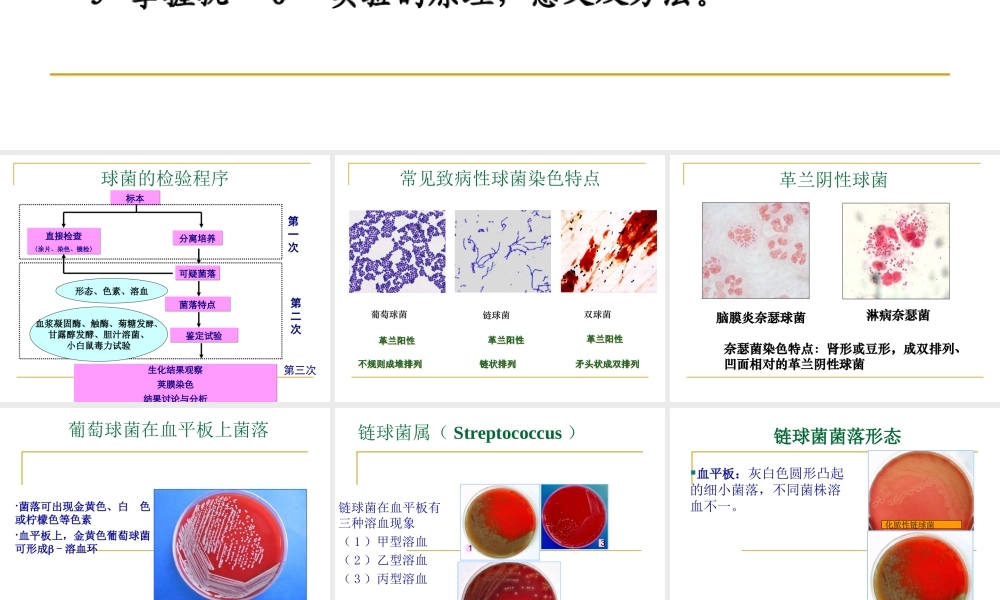Viewport: 1000px width, 600px height.
Task: Expand the 第三次 stage label
Action: [299, 370]
